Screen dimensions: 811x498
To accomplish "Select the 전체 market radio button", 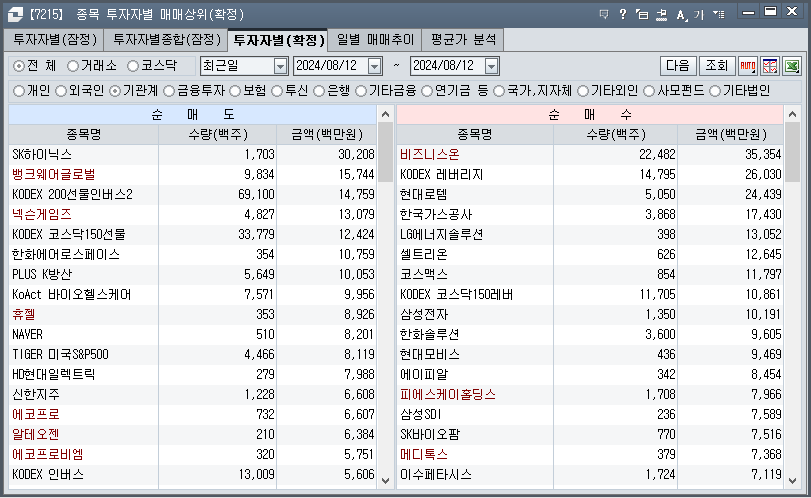I will (19, 66).
